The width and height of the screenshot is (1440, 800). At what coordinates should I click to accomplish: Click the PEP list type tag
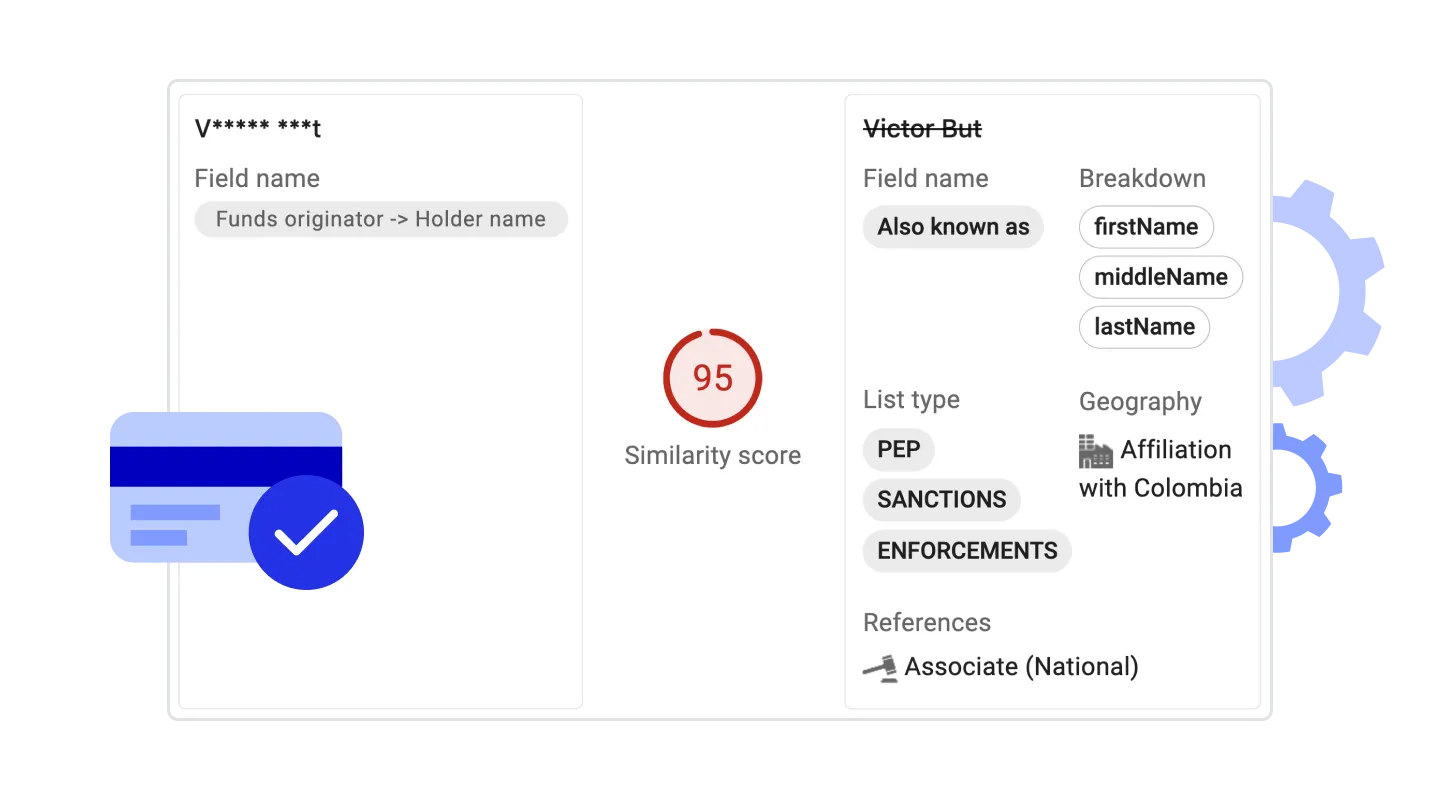(x=898, y=450)
